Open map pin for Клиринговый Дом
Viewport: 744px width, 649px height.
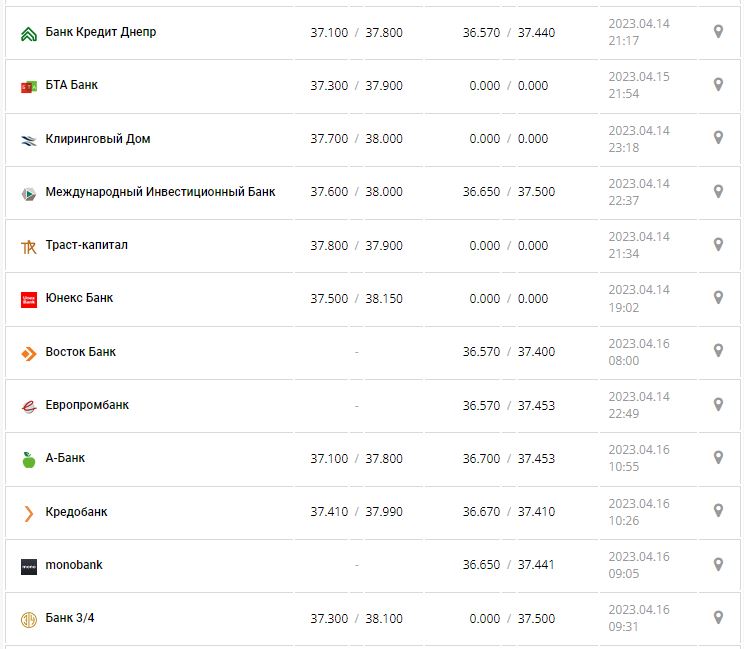click(718, 138)
